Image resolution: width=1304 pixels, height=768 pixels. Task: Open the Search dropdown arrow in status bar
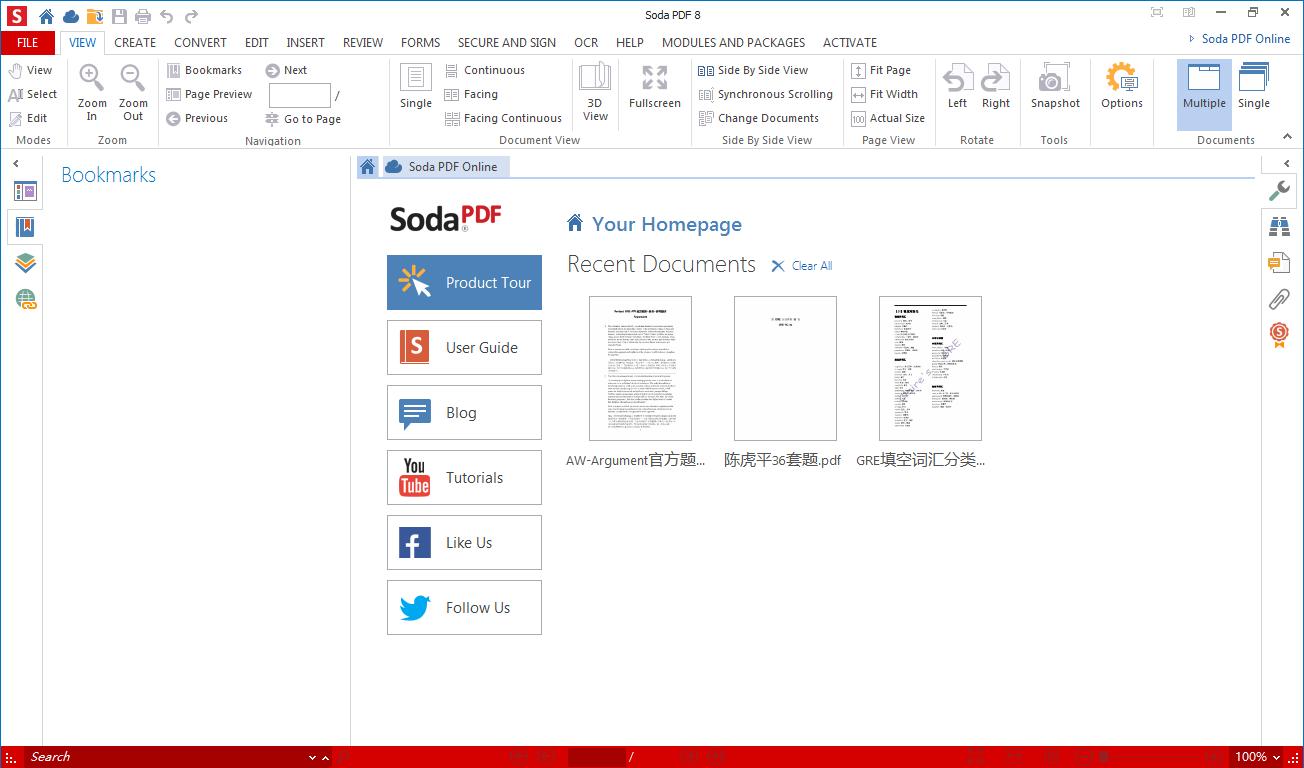coord(312,758)
